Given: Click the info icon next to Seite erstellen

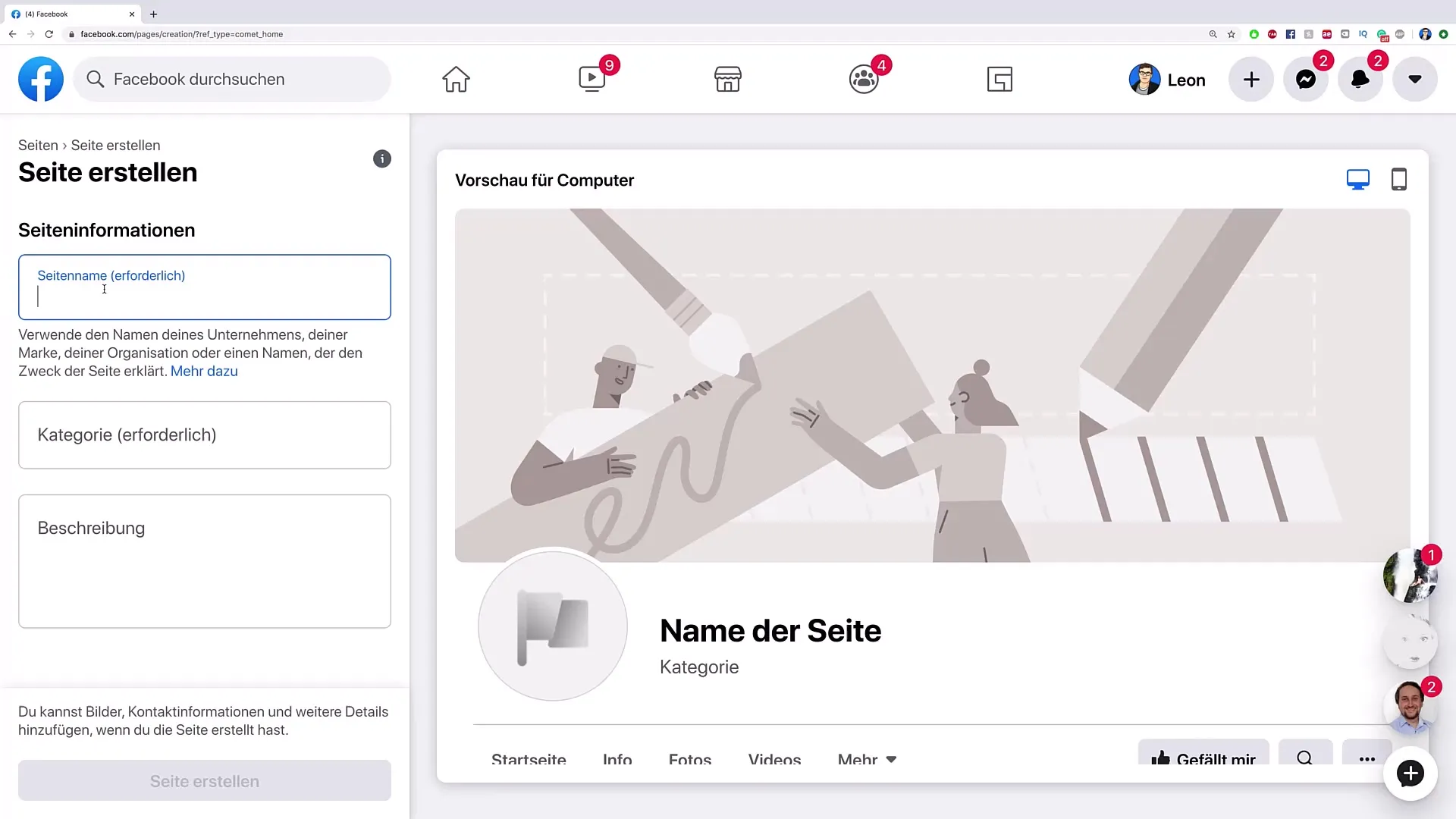Looking at the screenshot, I should pos(382,159).
